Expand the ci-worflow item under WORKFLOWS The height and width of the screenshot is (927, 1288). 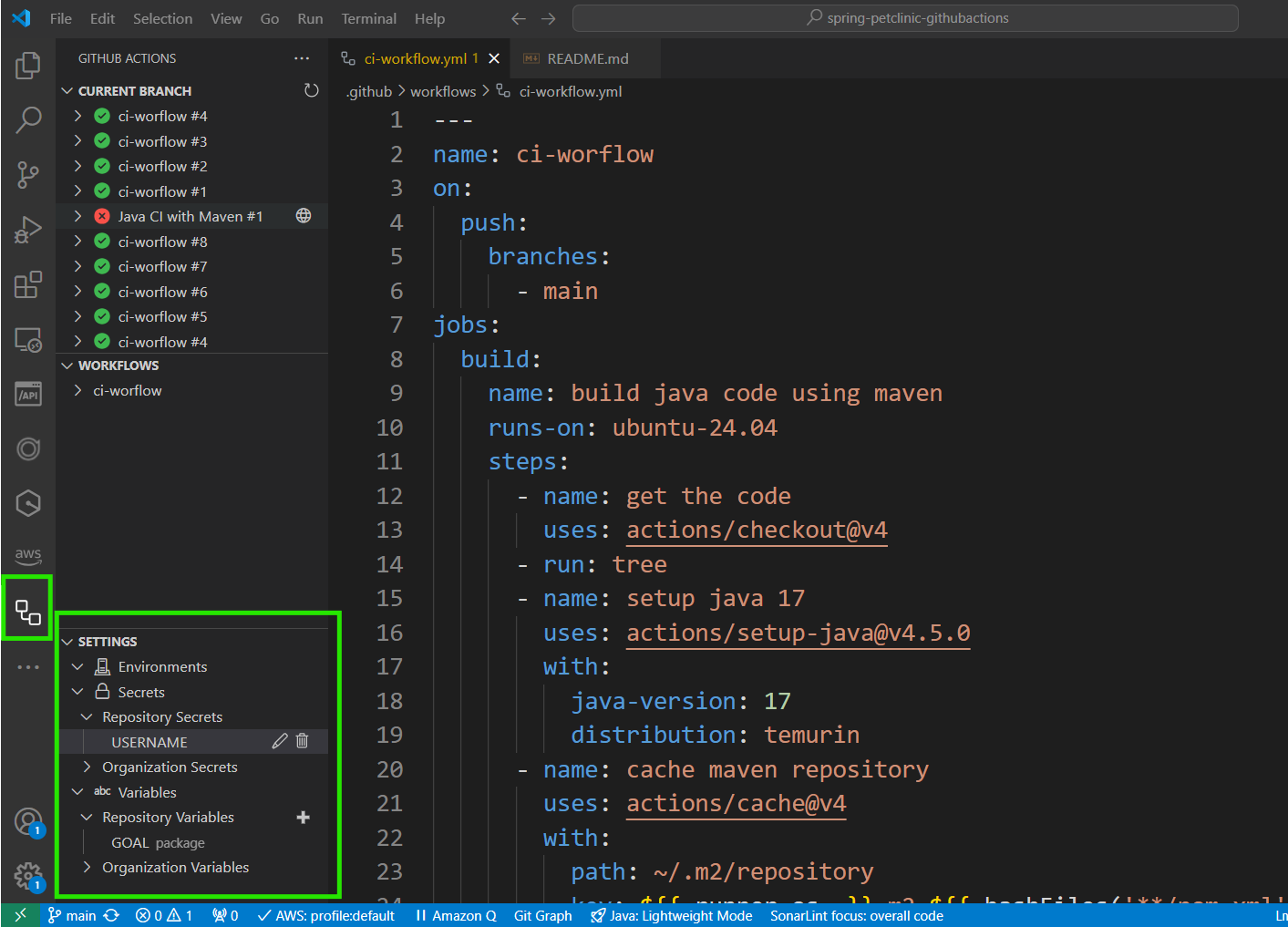click(x=78, y=390)
